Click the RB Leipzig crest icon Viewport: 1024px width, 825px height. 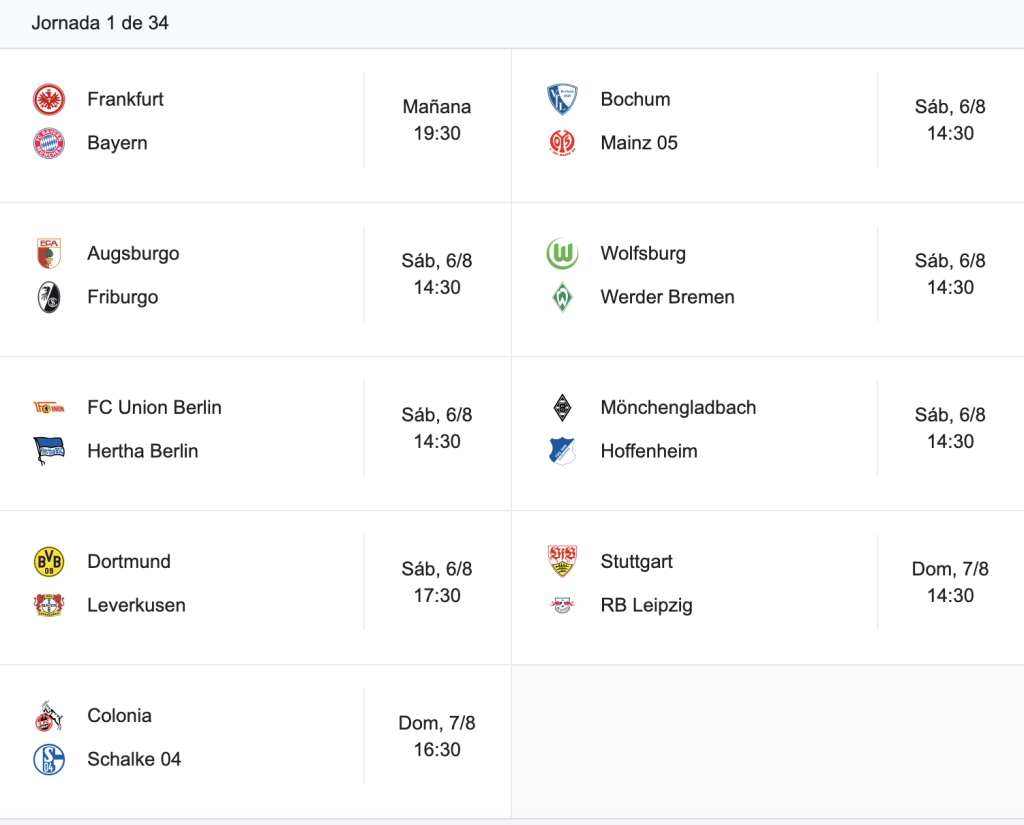(562, 606)
